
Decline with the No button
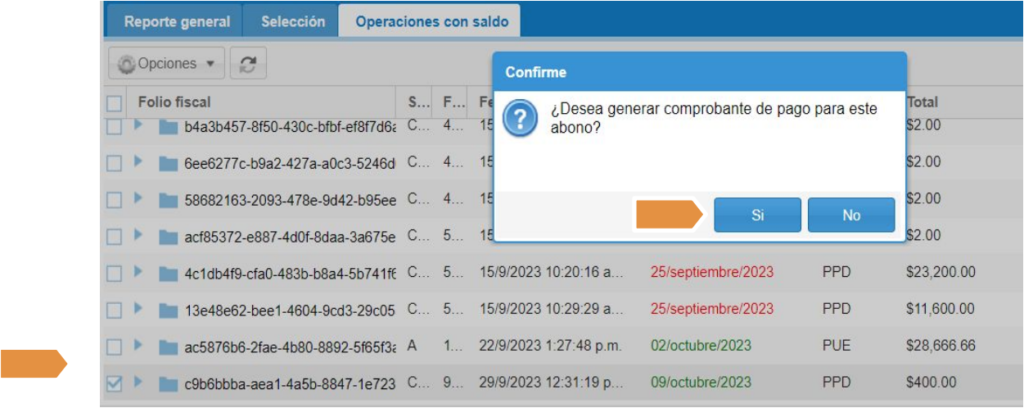[x=851, y=215]
